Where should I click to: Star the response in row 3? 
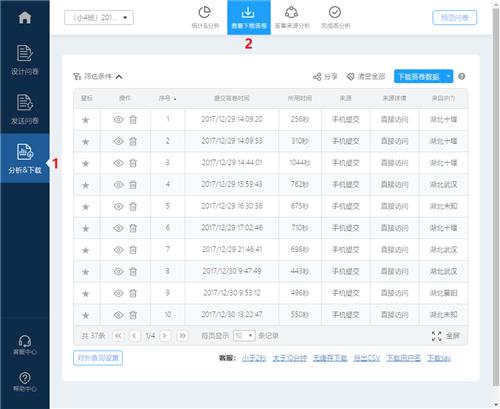tap(86, 163)
